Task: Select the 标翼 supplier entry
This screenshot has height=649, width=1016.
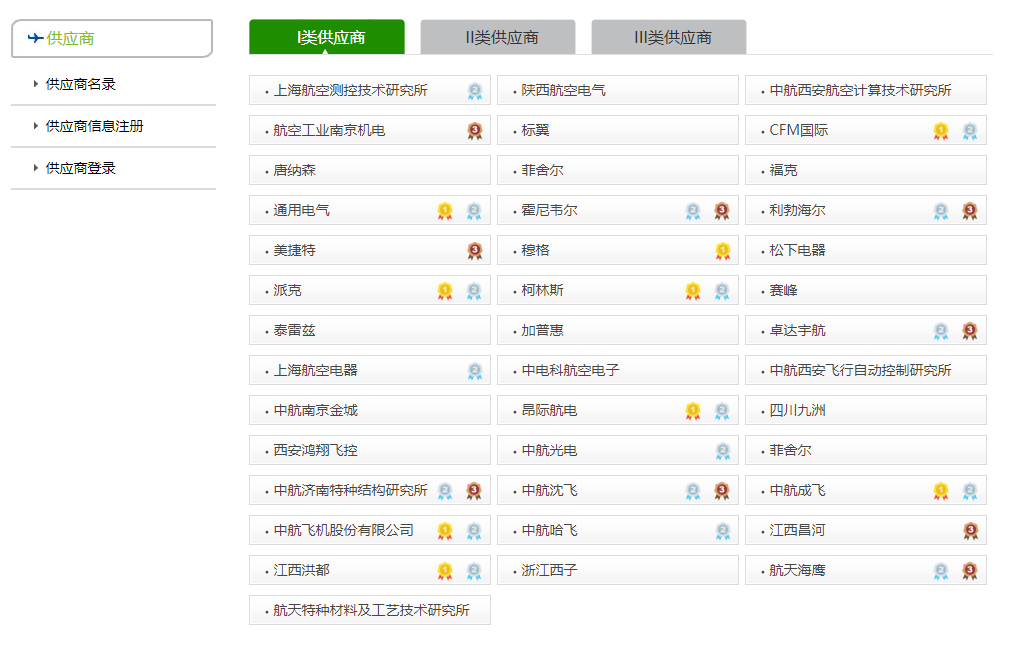Action: click(x=618, y=130)
